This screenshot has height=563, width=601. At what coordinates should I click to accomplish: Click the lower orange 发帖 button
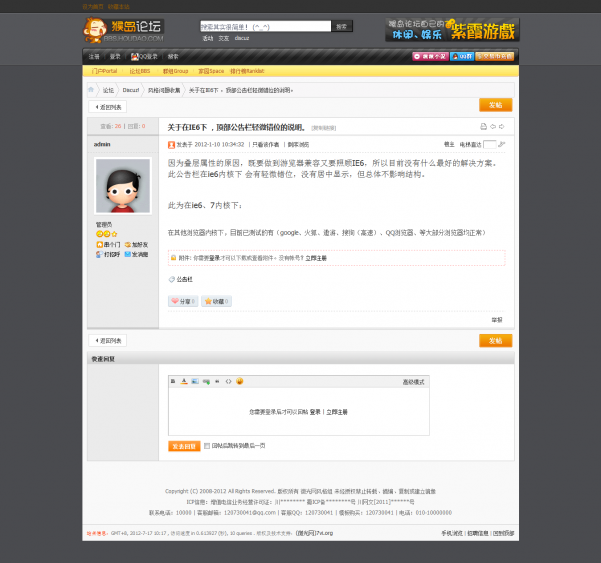pyautogui.click(x=496, y=341)
